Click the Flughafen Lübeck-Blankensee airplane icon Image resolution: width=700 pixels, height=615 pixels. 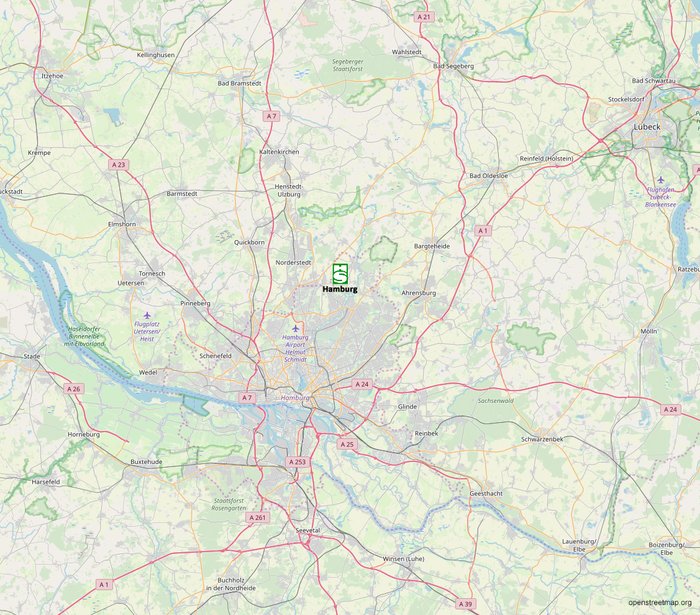click(660, 180)
